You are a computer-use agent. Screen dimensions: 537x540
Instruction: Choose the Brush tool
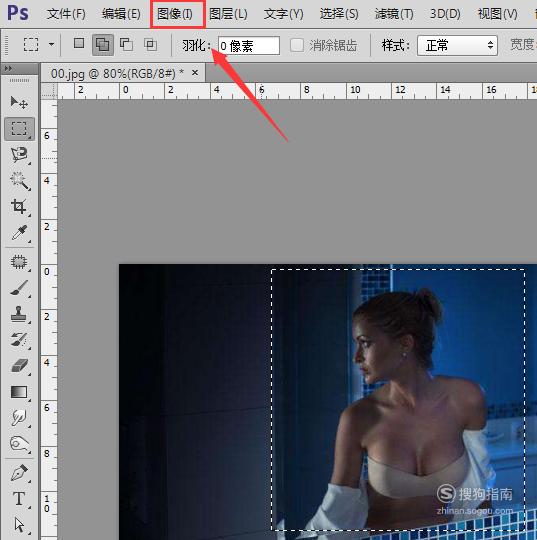(19, 288)
